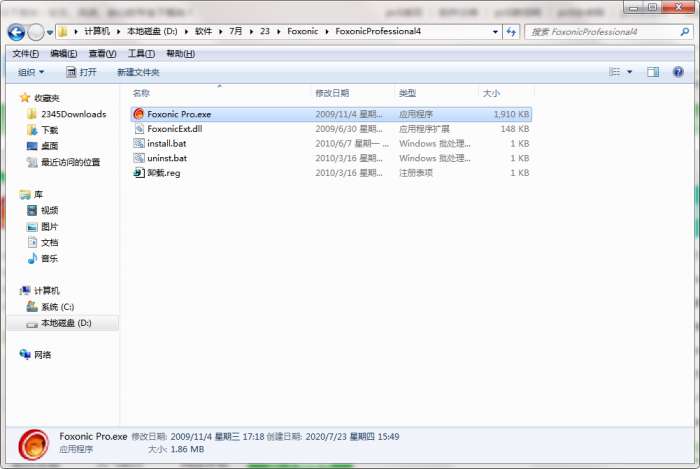
Task: Open the view options dropdown arrow
Action: [x=629, y=72]
